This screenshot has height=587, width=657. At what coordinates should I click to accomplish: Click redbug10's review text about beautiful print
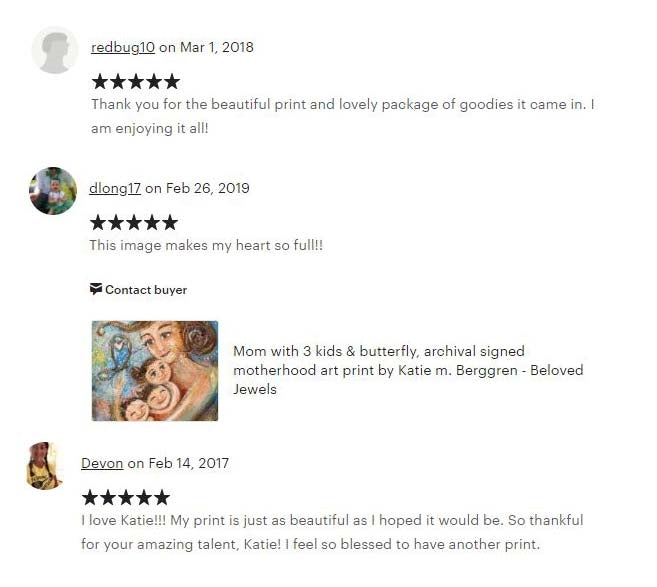[343, 116]
